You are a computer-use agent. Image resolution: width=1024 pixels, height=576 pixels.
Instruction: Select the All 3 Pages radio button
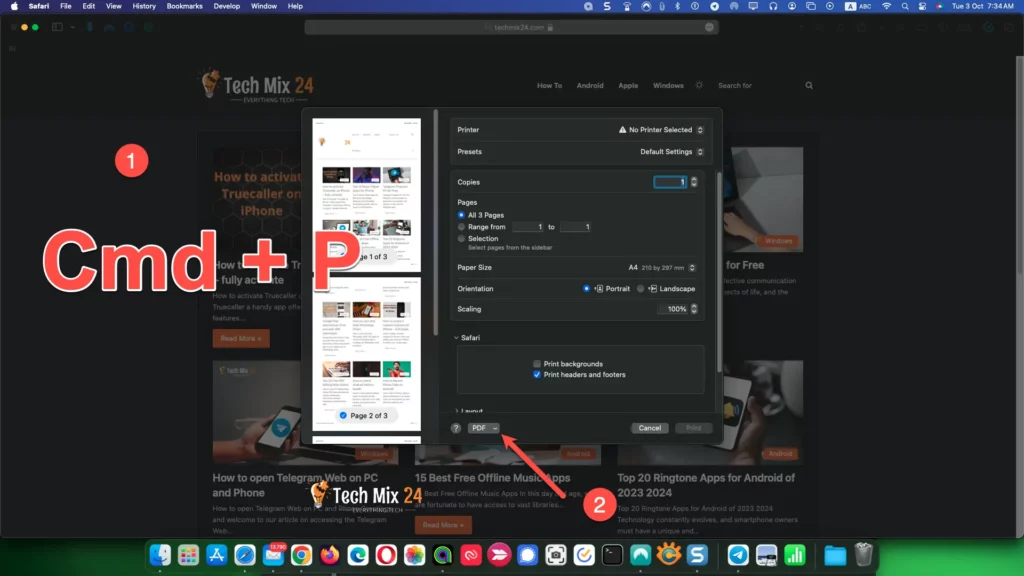tap(461, 215)
